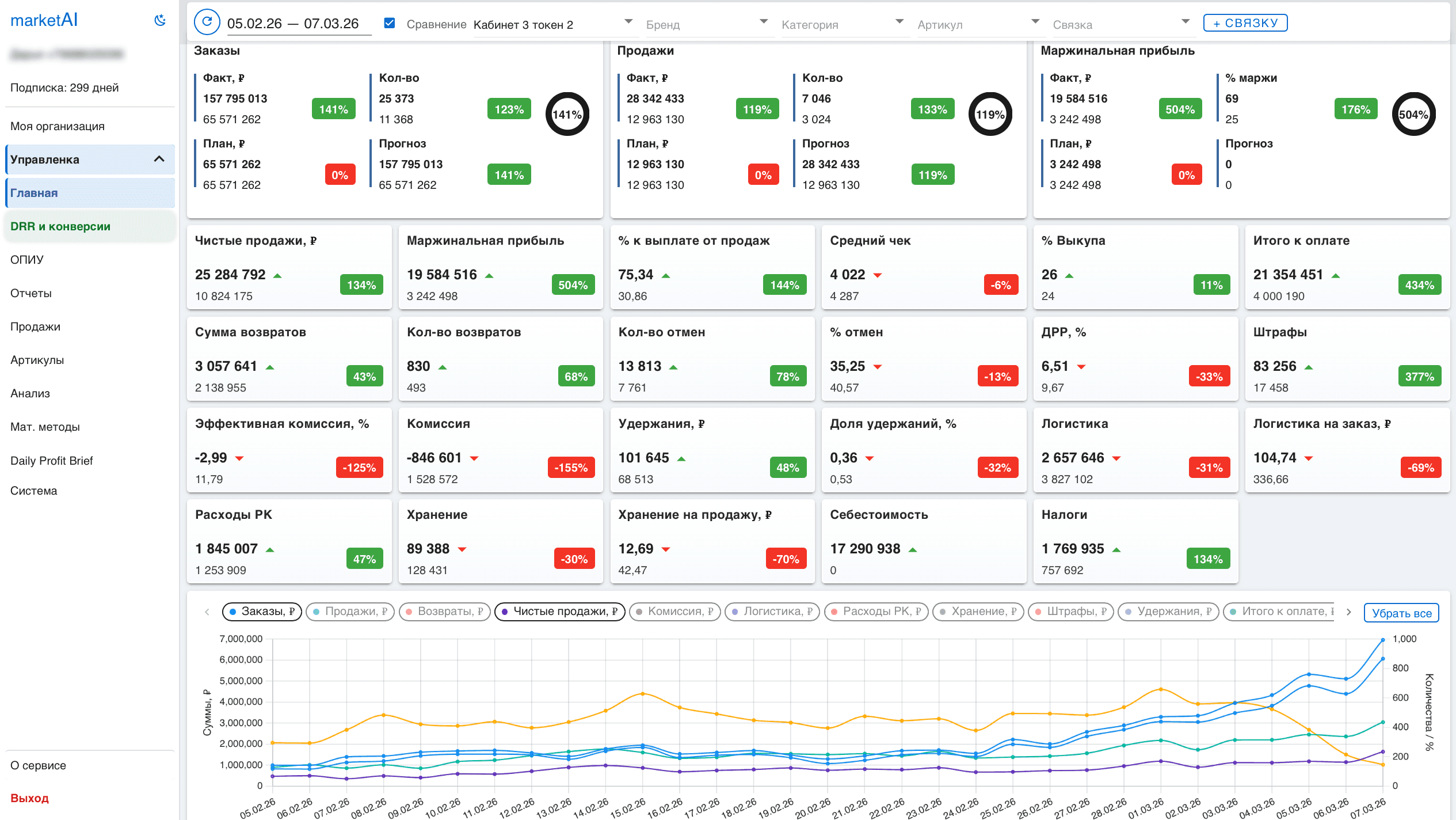Click the 141% orders donut indicator
This screenshot has width=1456, height=820.
pyautogui.click(x=567, y=114)
